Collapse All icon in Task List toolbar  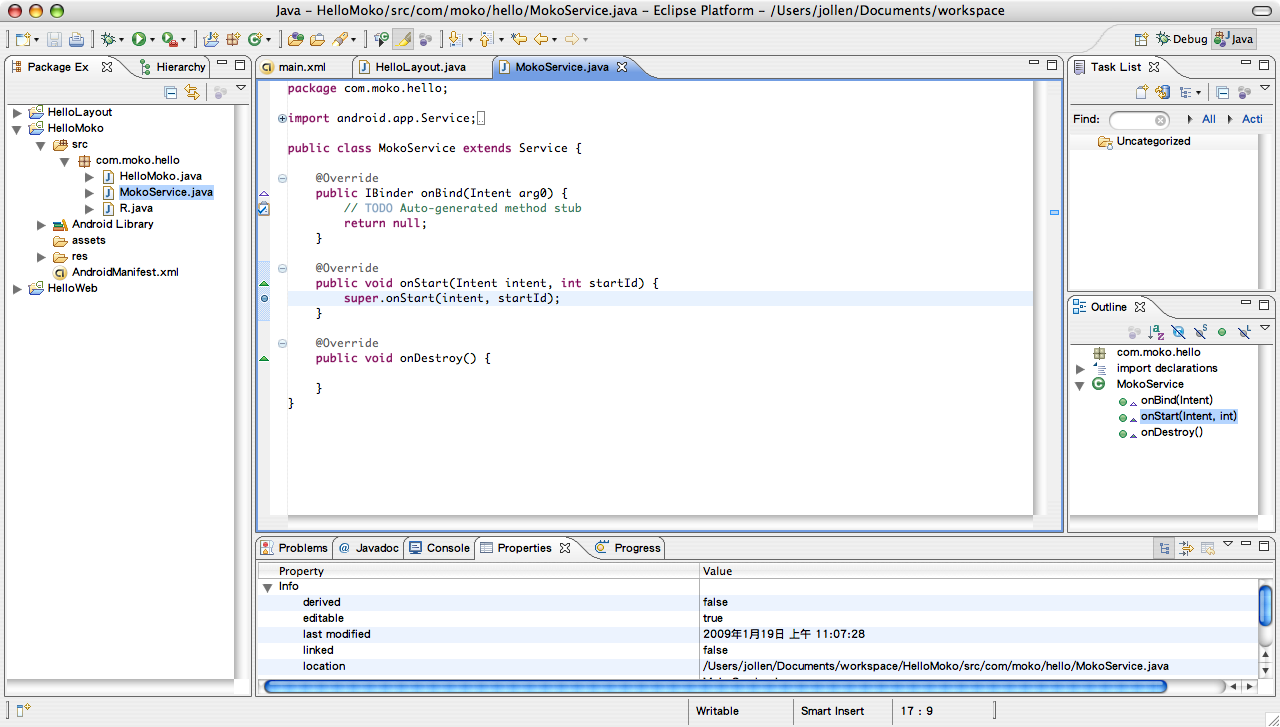point(1222,92)
